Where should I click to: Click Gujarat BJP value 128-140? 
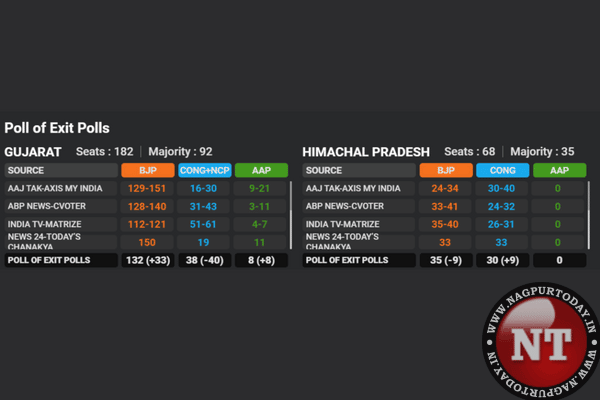tap(147, 206)
